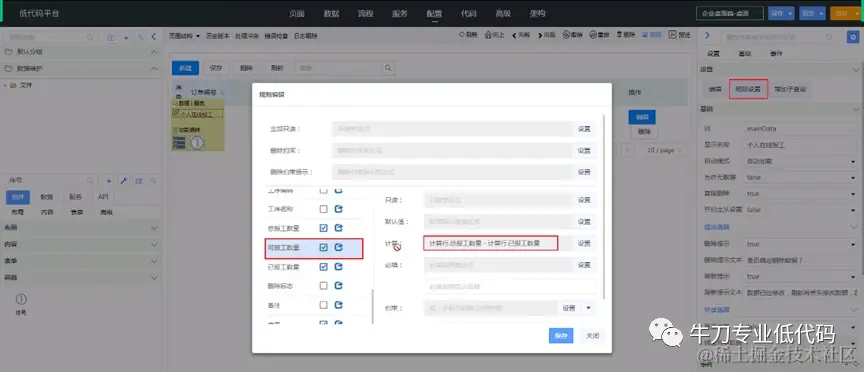The width and height of the screenshot is (864, 372).
Task: Uncheck the 可报工数量 checkbox
Action: [x=323, y=247]
